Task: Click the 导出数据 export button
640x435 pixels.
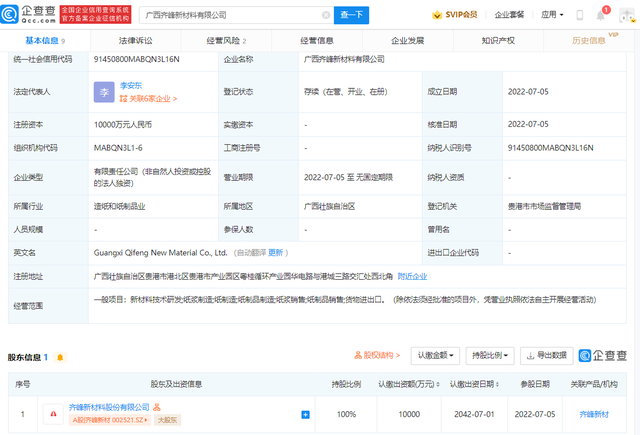Action: [x=545, y=355]
